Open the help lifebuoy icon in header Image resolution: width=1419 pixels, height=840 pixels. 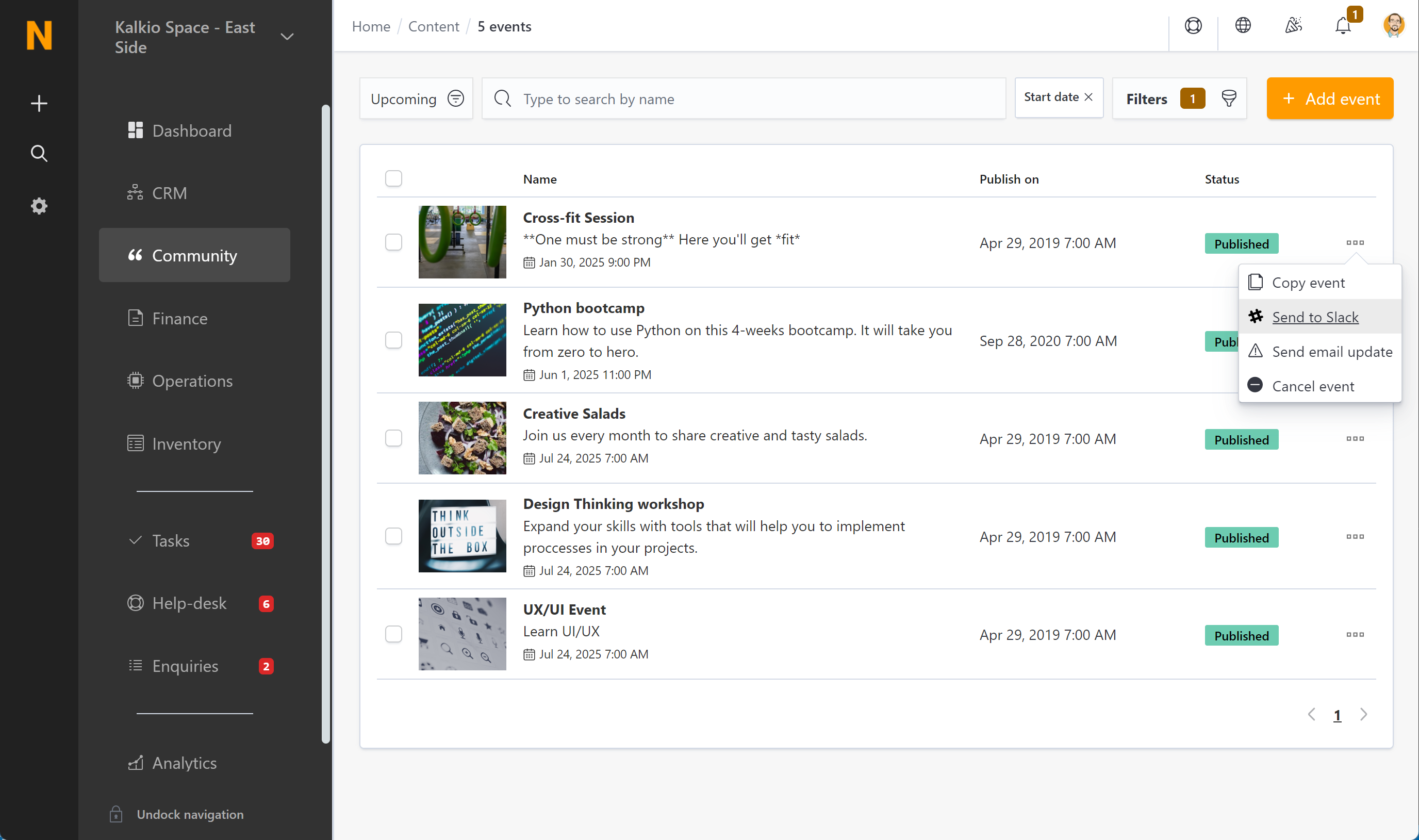point(1193,26)
